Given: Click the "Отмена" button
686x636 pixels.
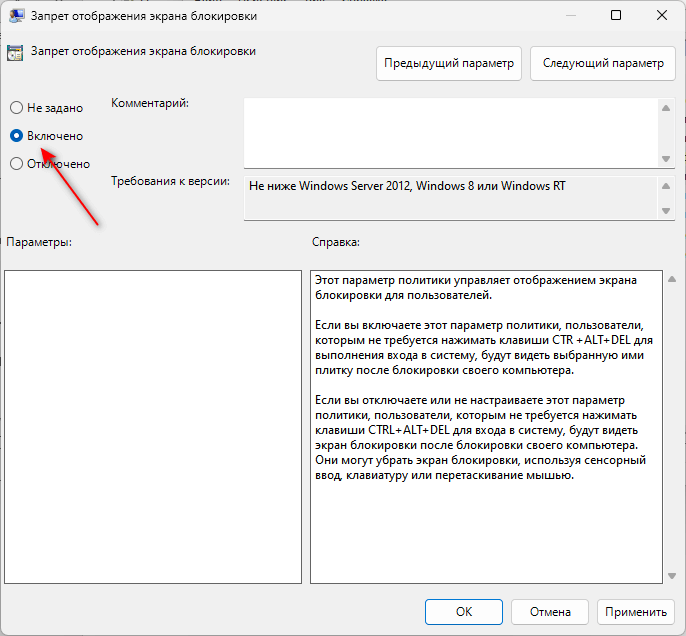Looking at the screenshot, I should [x=550, y=612].
